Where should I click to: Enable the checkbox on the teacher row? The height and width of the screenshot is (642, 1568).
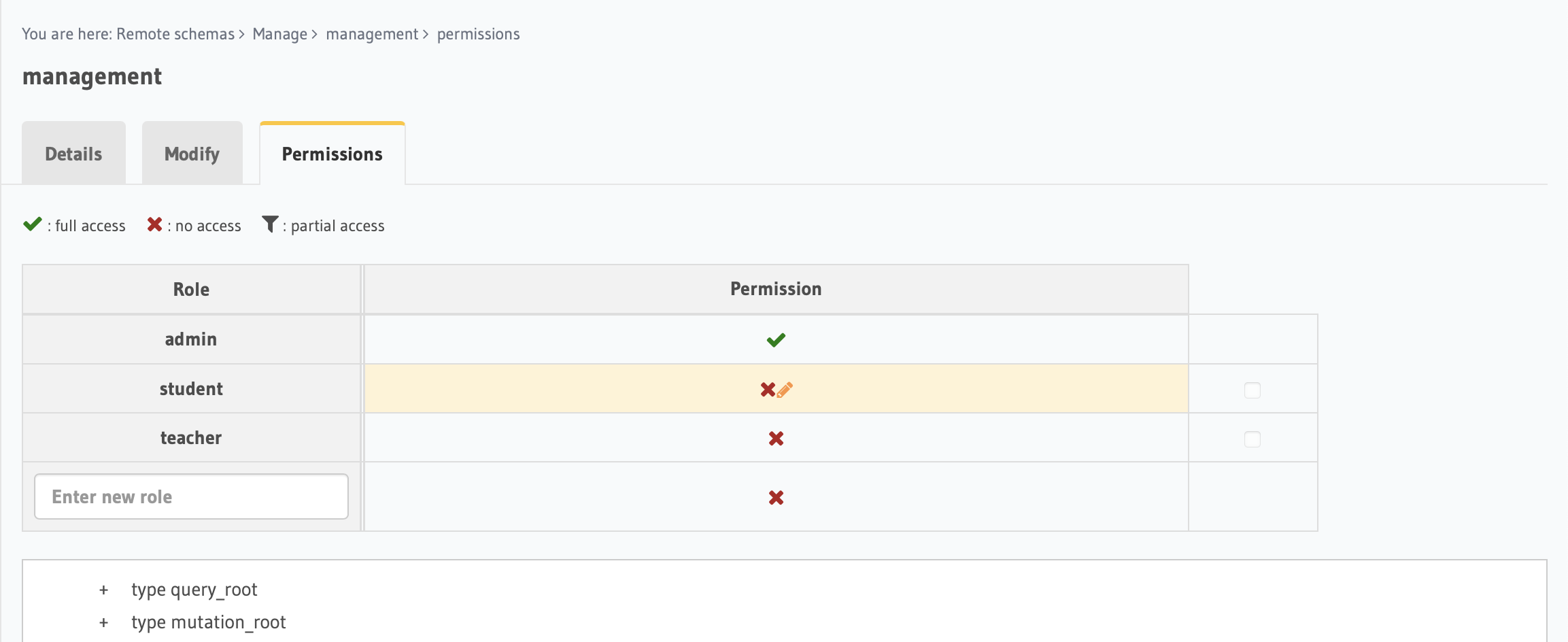[1252, 439]
